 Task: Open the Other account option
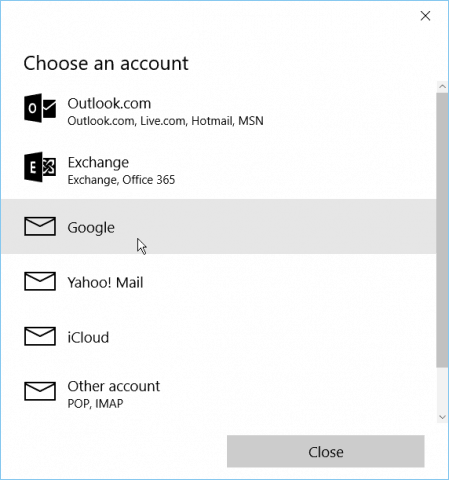(x=218, y=393)
